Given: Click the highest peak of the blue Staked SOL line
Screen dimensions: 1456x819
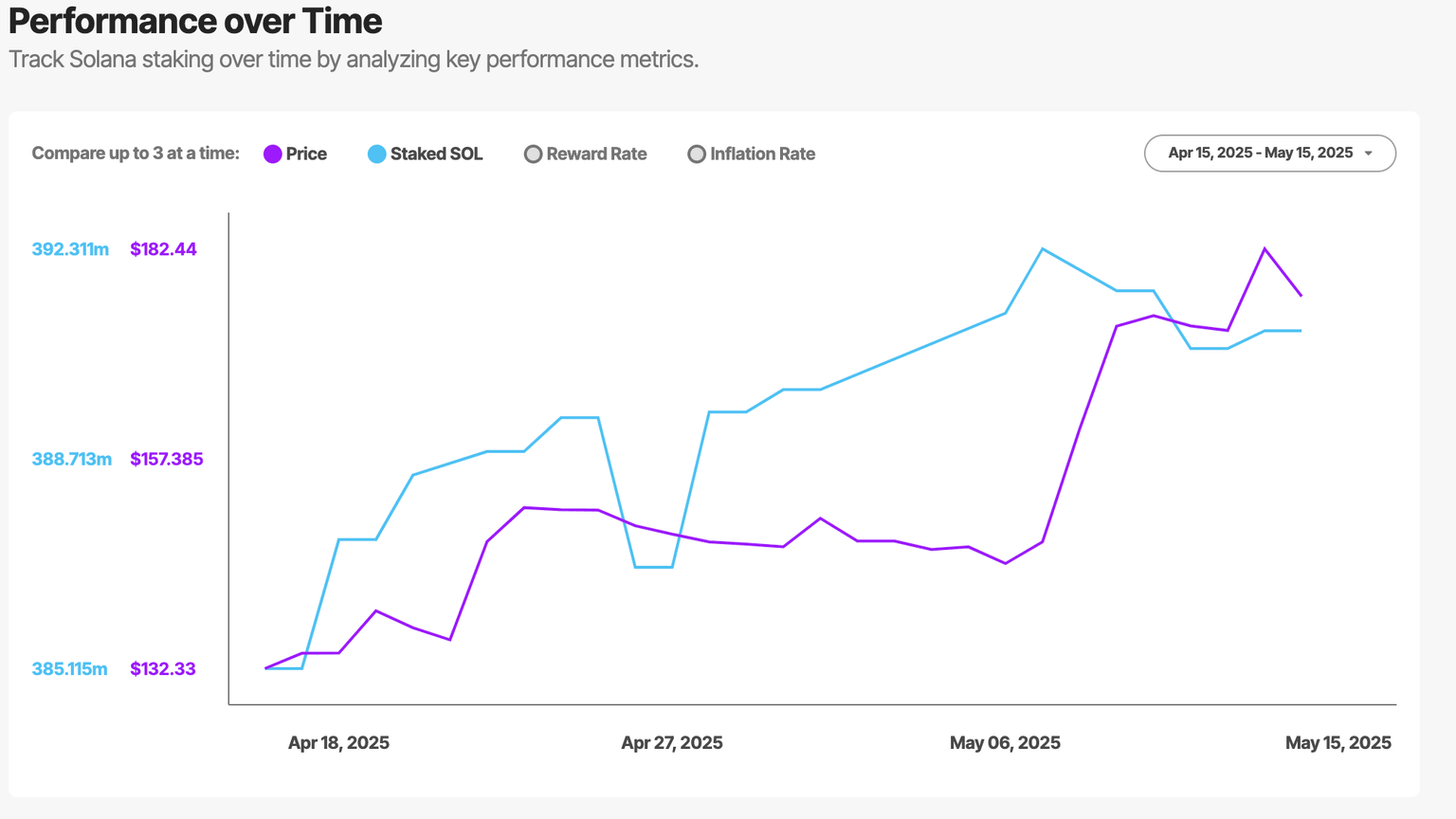Looking at the screenshot, I should (1043, 249).
